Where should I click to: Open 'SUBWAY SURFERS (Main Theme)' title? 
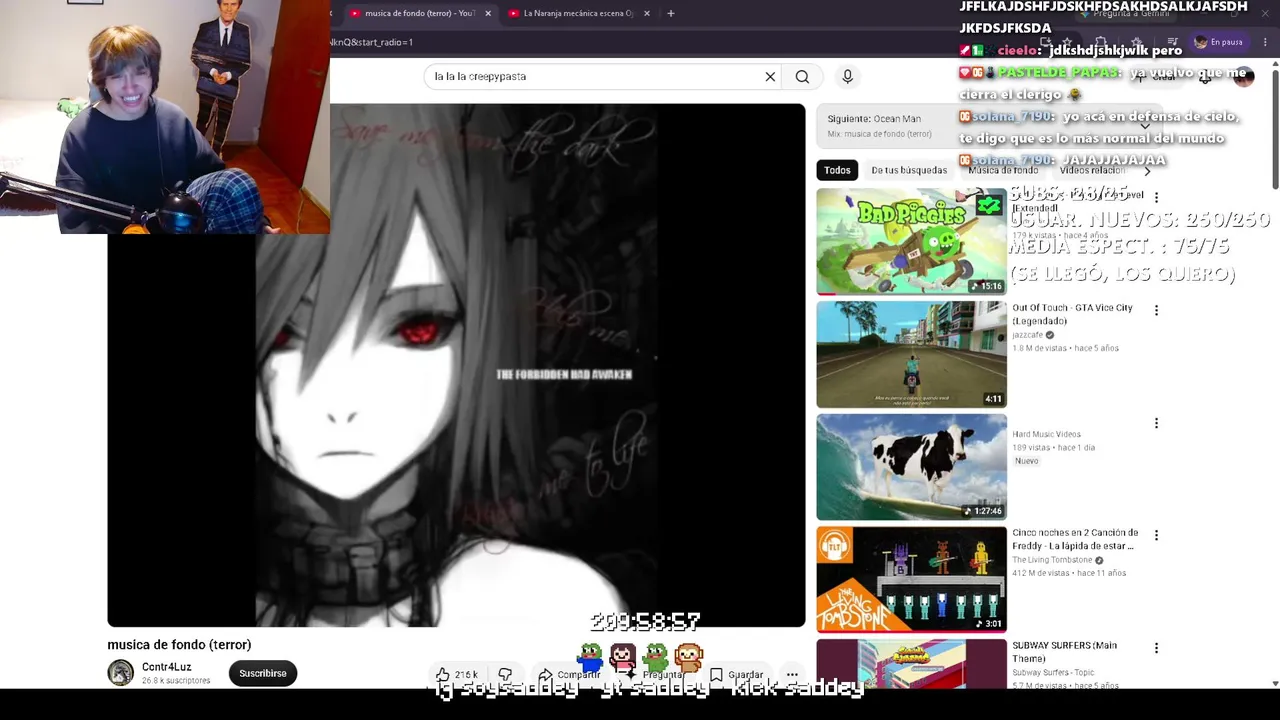[x=1064, y=652]
